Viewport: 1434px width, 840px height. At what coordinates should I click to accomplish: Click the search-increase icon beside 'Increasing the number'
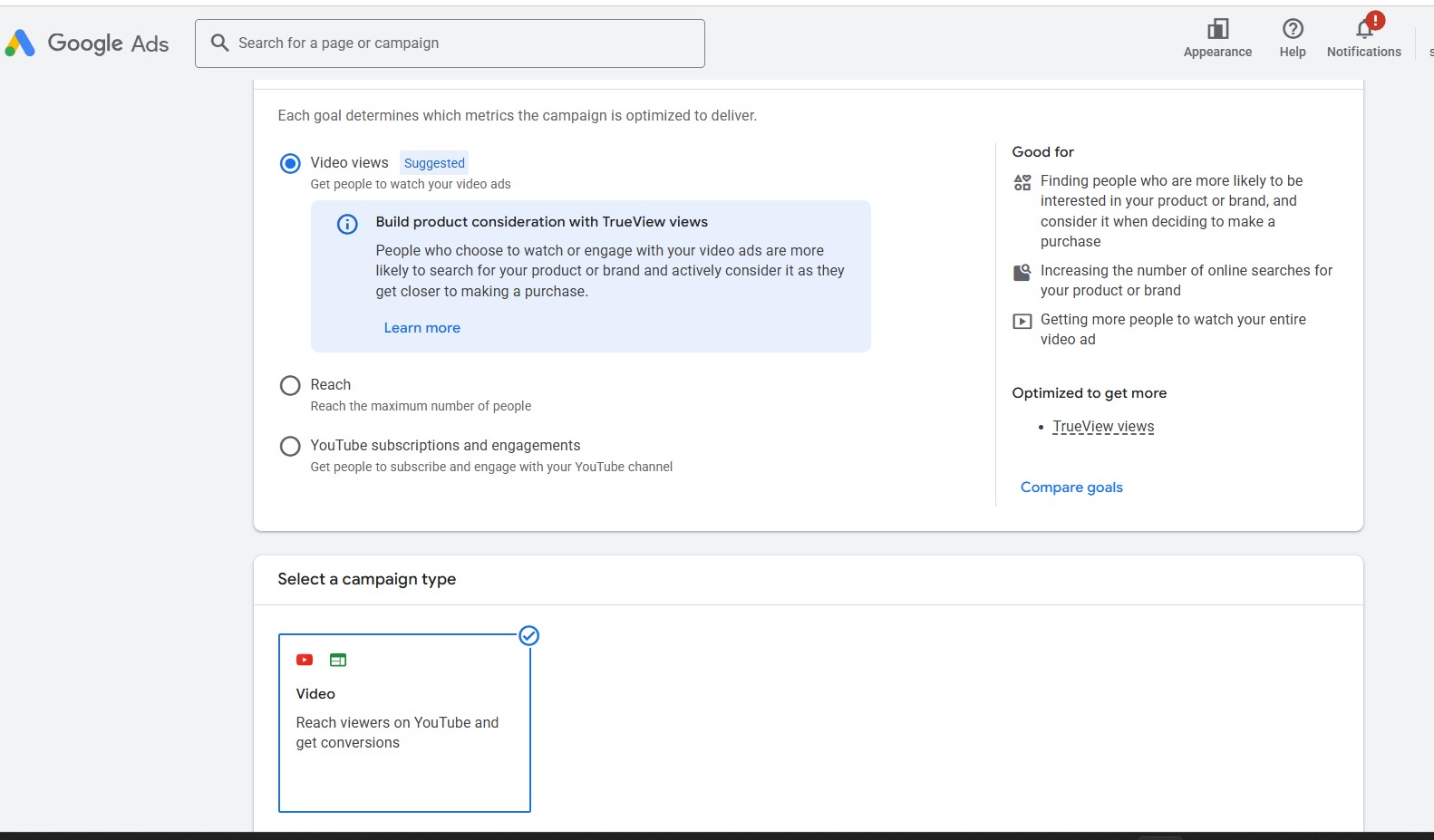(x=1022, y=272)
